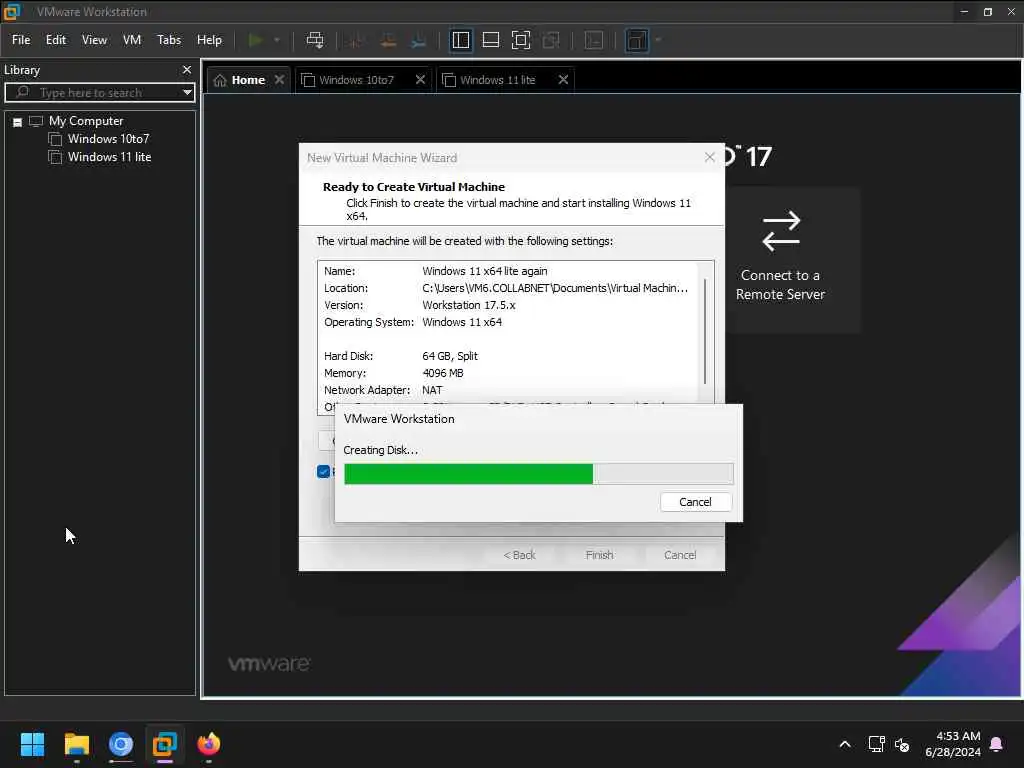The image size is (1024, 768).
Task: Switch to the Windows 11 lite tab
Action: click(x=498, y=80)
